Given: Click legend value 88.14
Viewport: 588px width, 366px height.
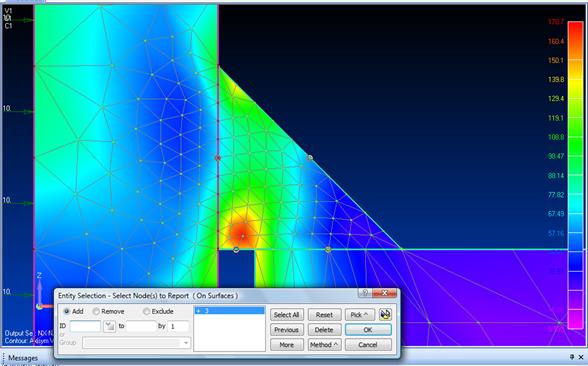Looking at the screenshot, I should coord(556,175).
